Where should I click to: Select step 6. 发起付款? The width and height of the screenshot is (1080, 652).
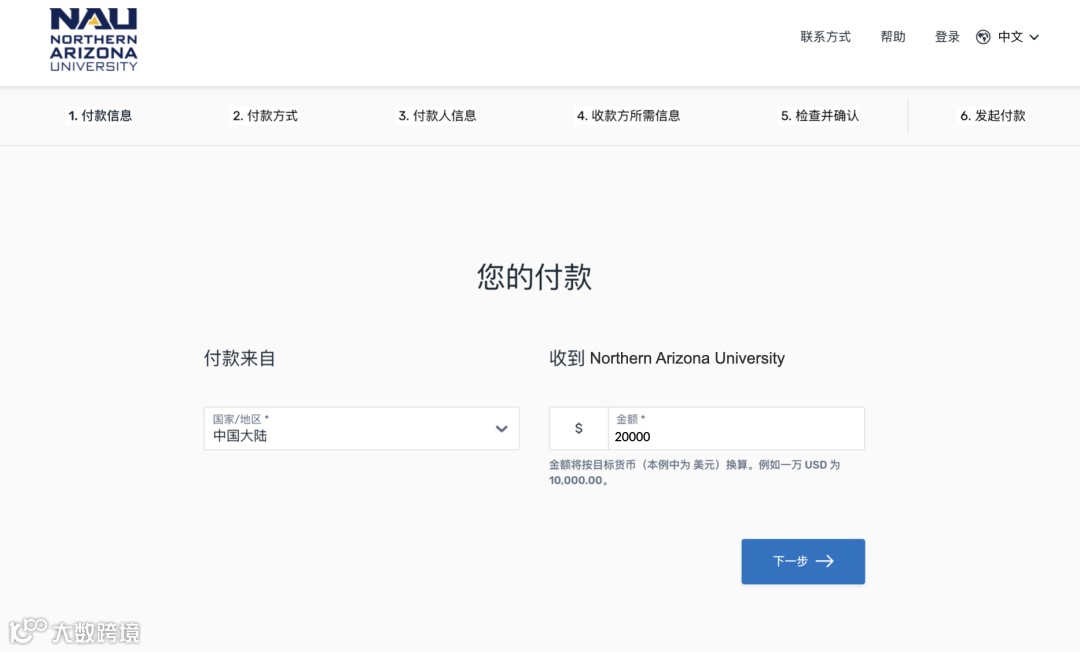click(993, 116)
